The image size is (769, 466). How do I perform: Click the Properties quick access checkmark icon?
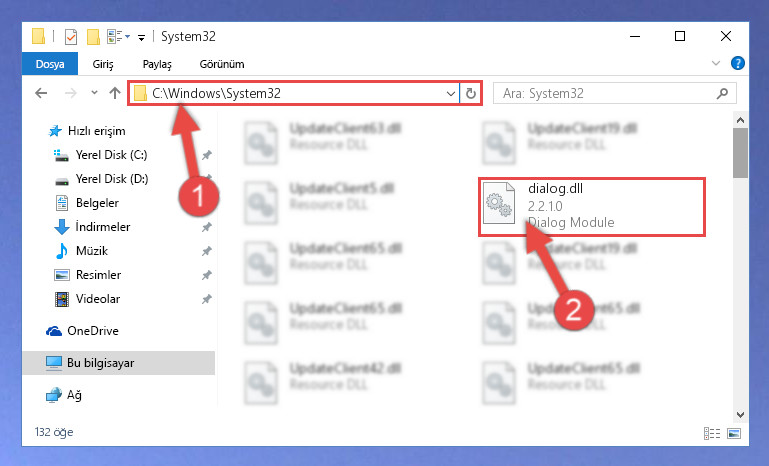71,37
